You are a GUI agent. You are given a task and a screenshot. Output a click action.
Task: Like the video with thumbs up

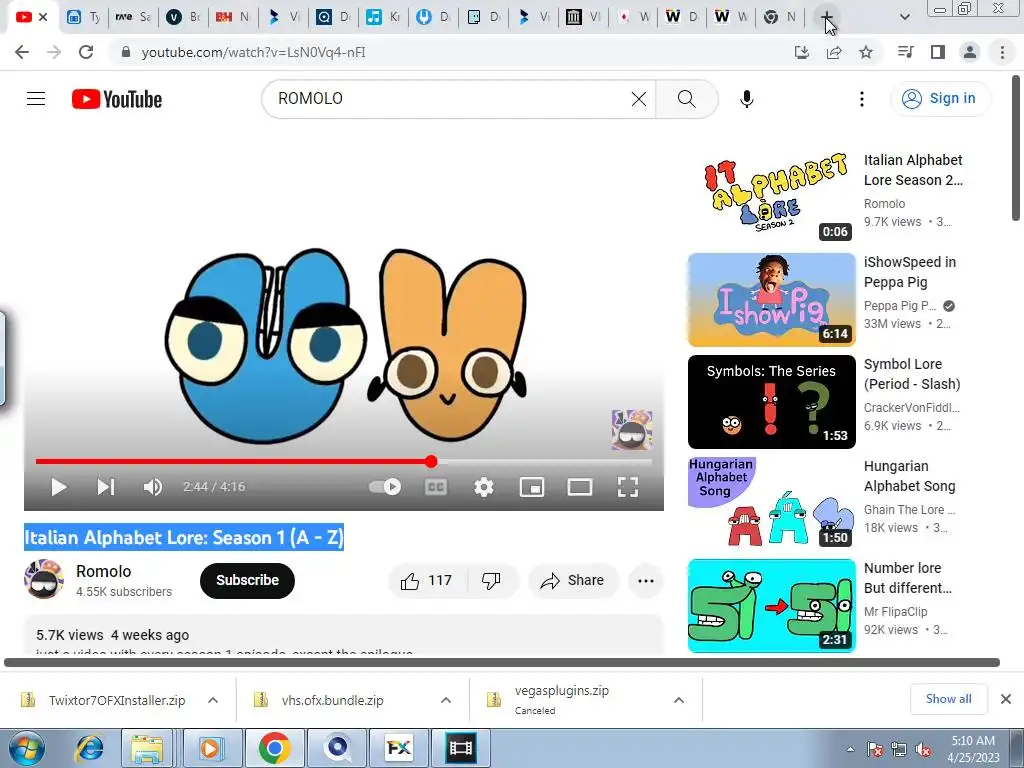(x=427, y=581)
